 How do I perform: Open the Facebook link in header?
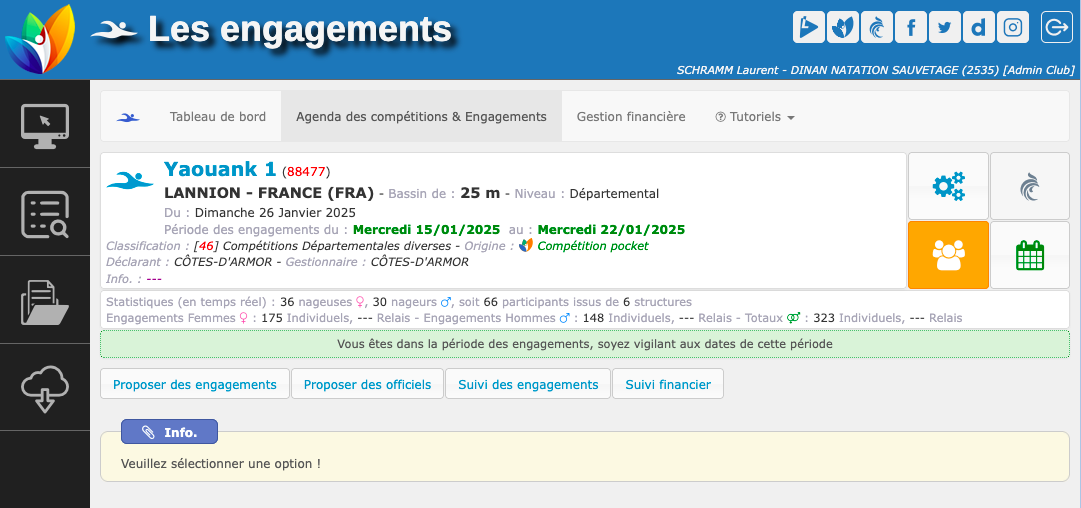pyautogui.click(x=910, y=27)
